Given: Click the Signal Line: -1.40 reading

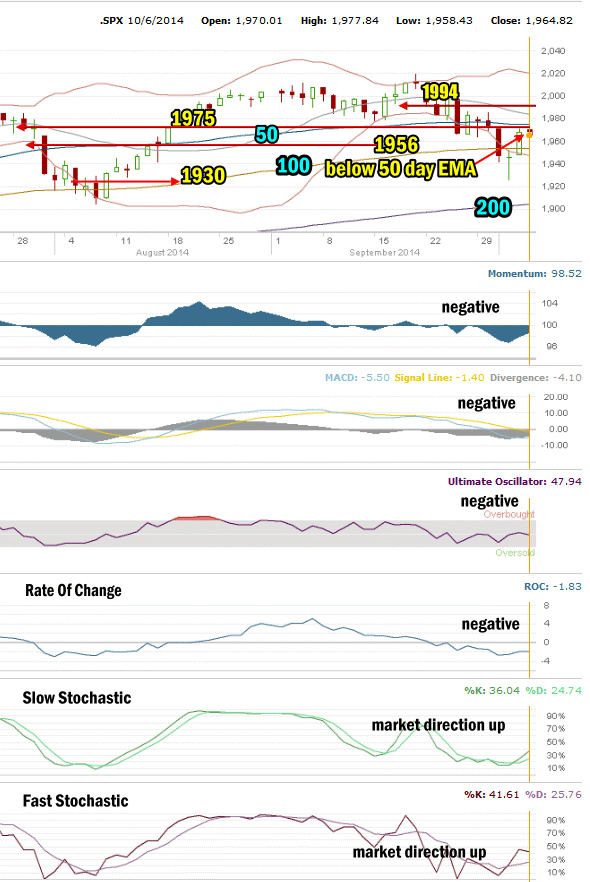Looking at the screenshot, I should pos(439,377).
